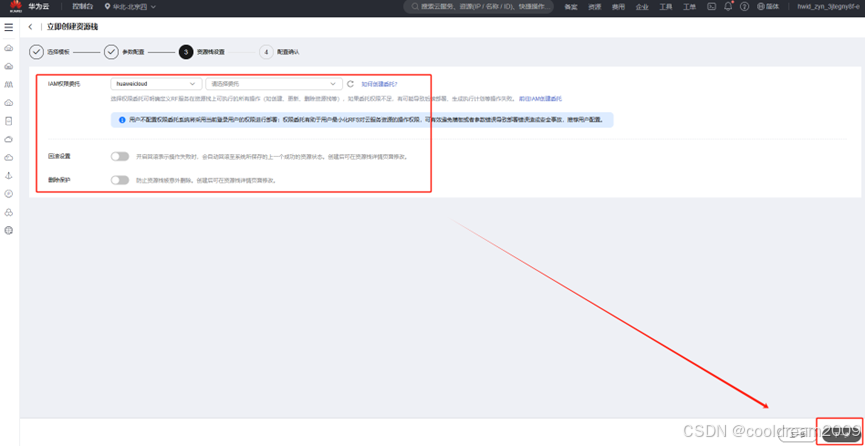Open the hamburger service list menu
Viewport: 865px width, 446px height.
[9, 27]
